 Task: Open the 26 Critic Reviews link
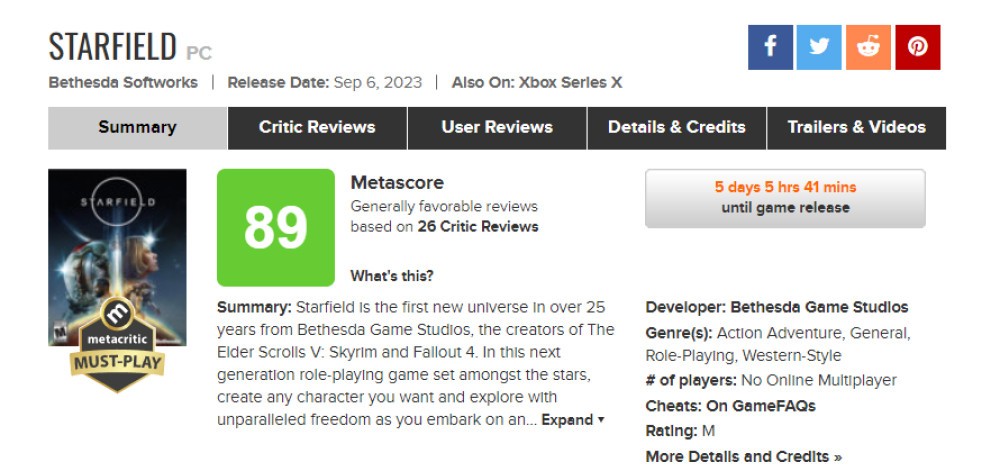coord(478,226)
